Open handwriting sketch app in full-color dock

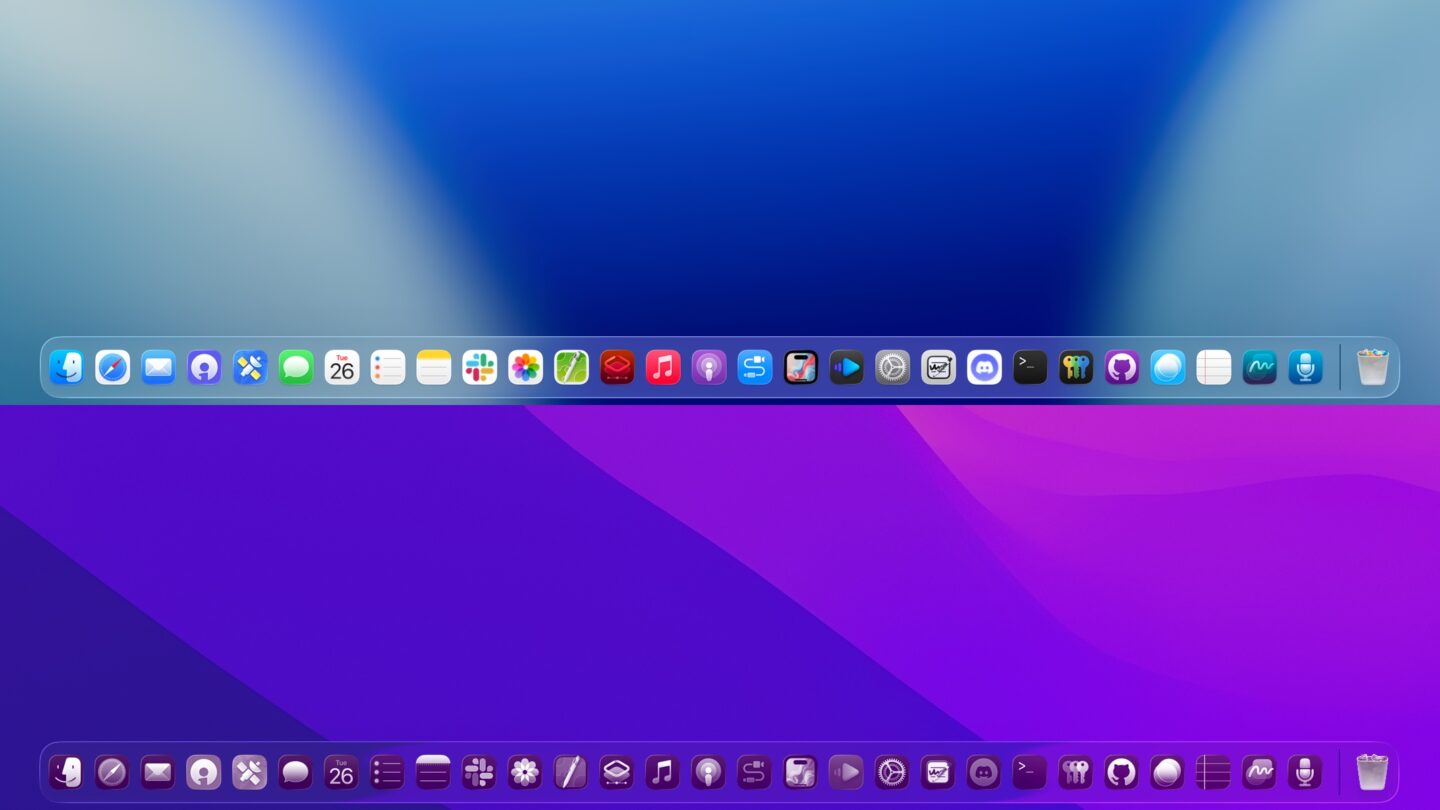(938, 367)
